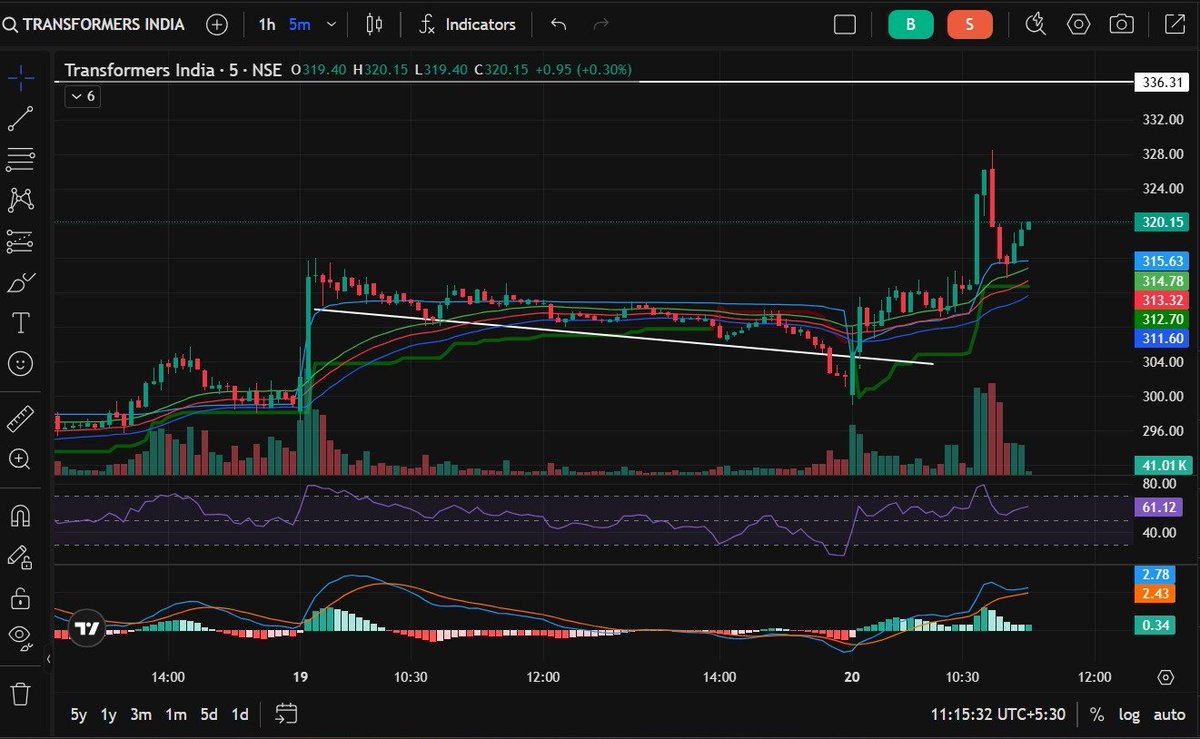Click the red 313.32 indicator label
1200x739 pixels.
tap(1160, 300)
